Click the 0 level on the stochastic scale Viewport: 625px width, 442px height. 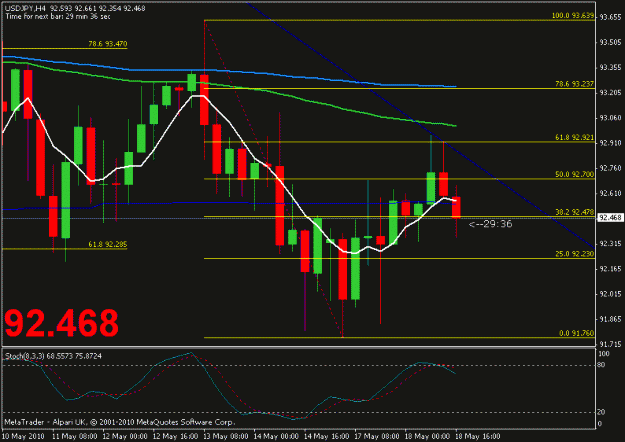coord(600,424)
